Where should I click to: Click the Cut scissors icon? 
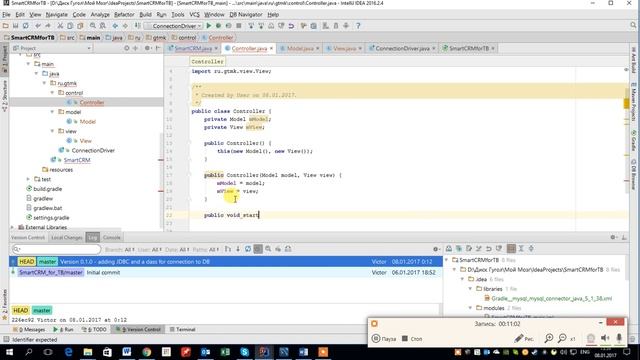coord(60,26)
